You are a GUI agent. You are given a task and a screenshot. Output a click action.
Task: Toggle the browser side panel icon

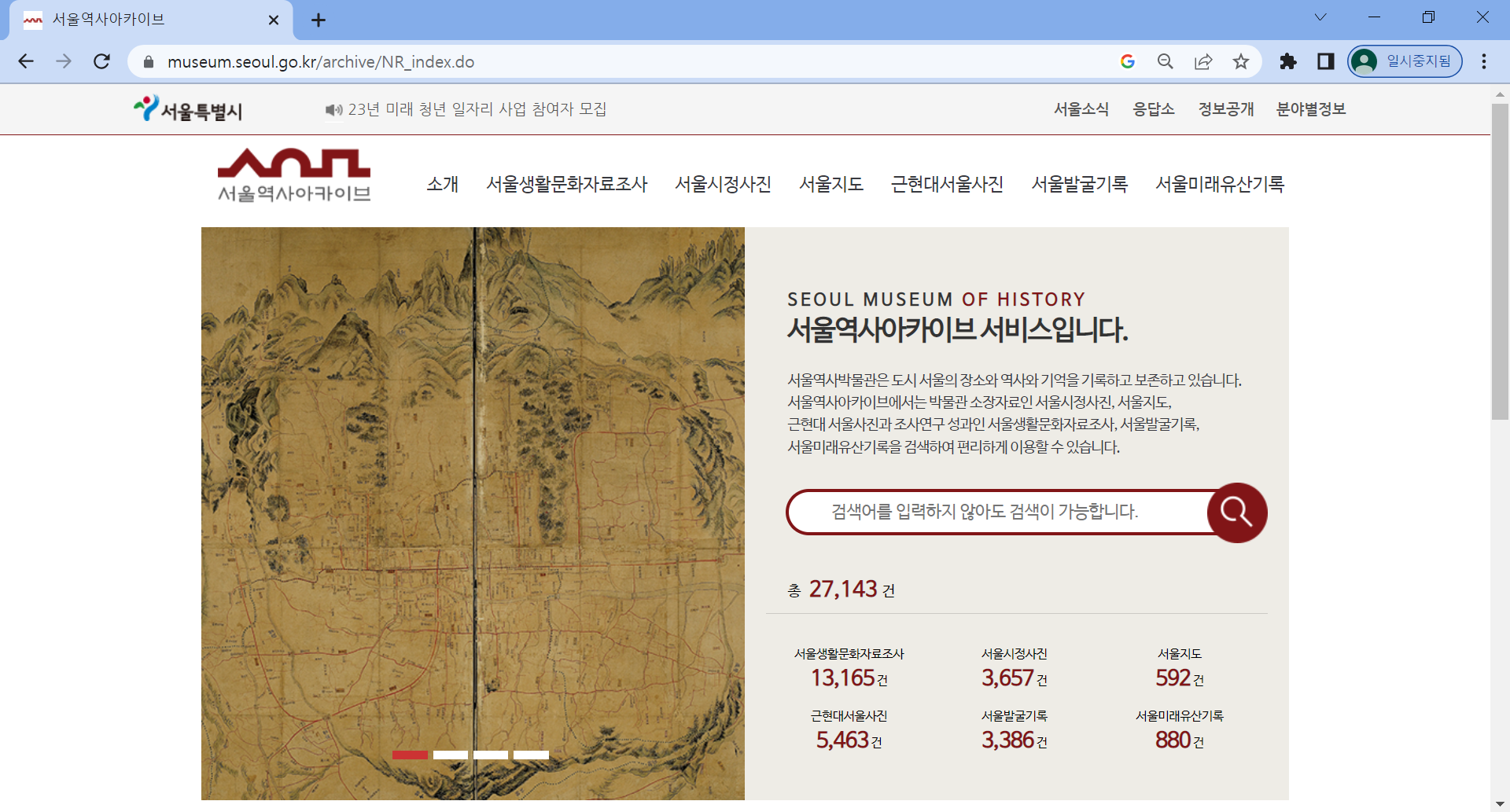click(x=1326, y=61)
